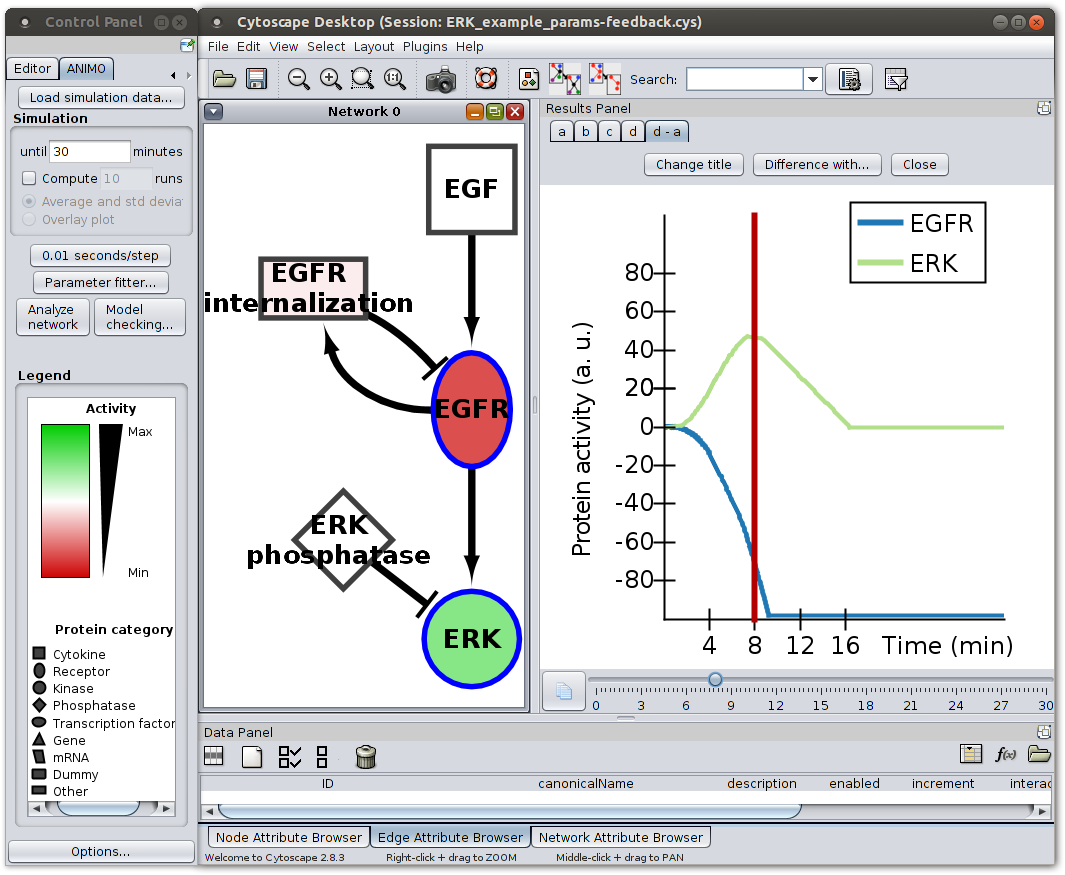Enable the Compute runs checkbox

tap(29, 178)
